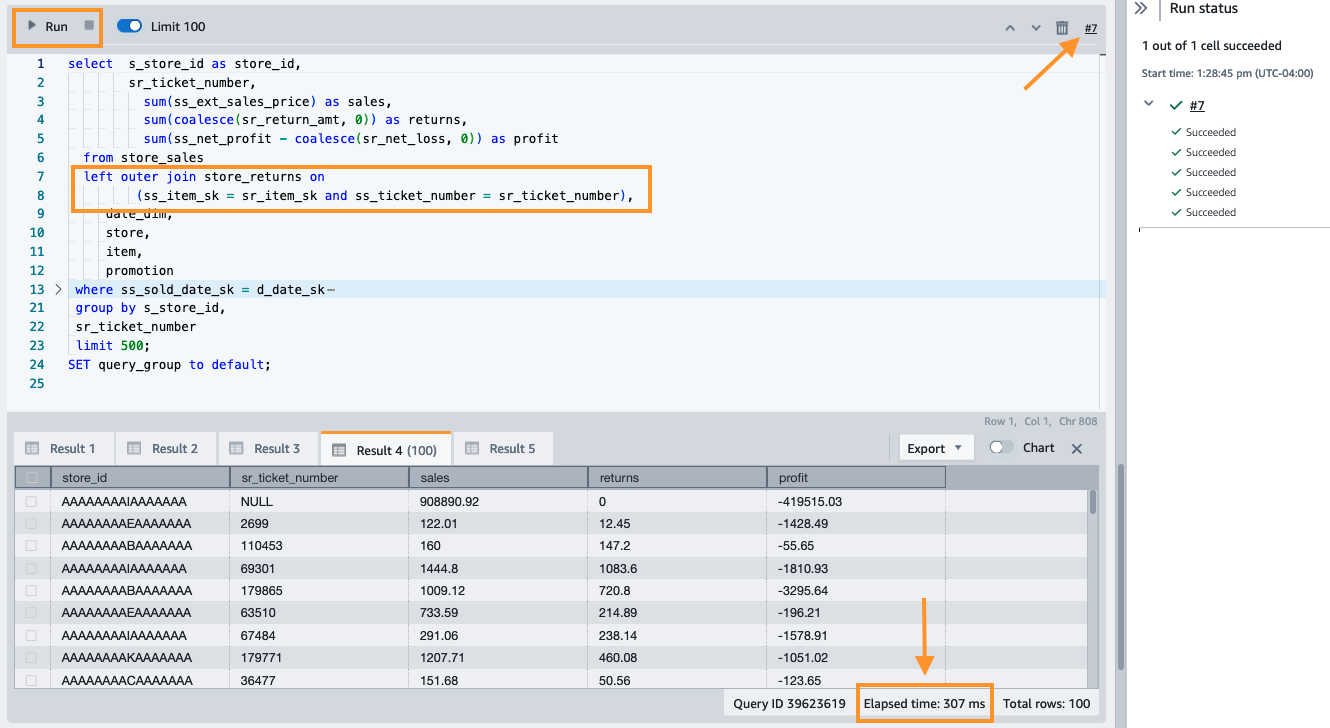
Task: Collapse the Run status side panel
Action: pyautogui.click(x=1140, y=8)
